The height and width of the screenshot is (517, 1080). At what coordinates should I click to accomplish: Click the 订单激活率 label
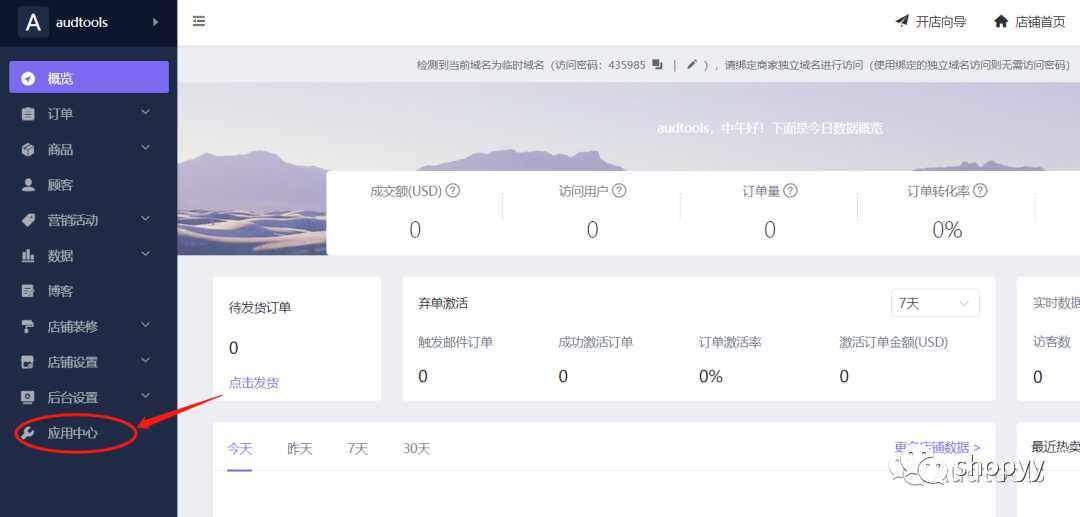click(x=730, y=342)
